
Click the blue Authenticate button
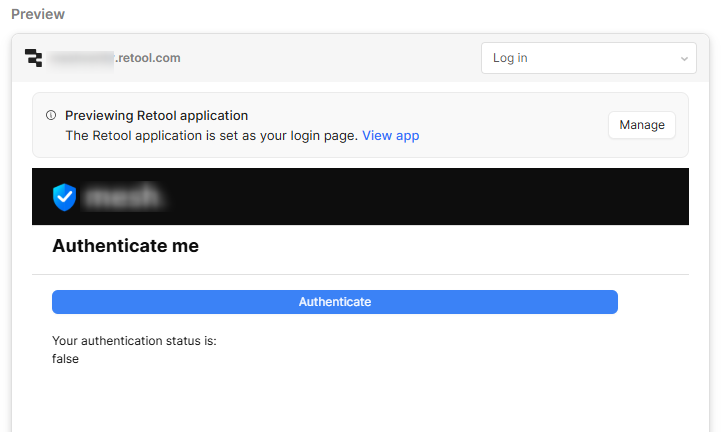coord(335,302)
